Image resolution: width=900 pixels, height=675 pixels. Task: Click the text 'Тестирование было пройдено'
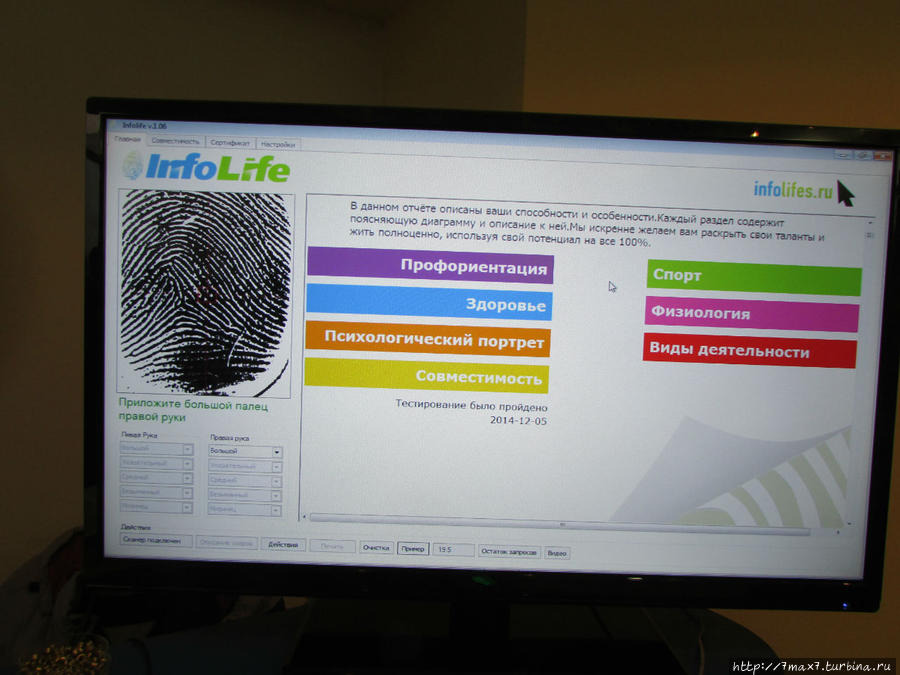471,405
